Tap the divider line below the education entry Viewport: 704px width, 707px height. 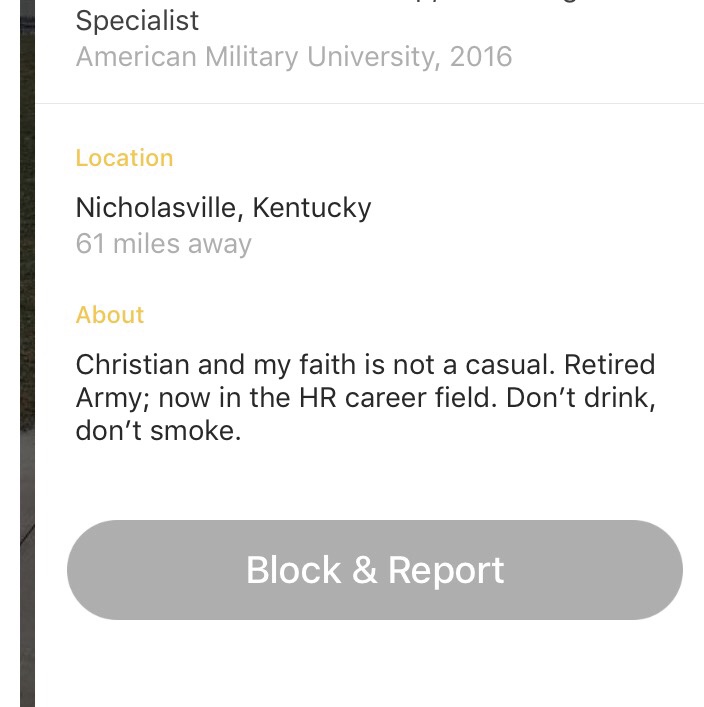pyautogui.click(x=370, y=103)
